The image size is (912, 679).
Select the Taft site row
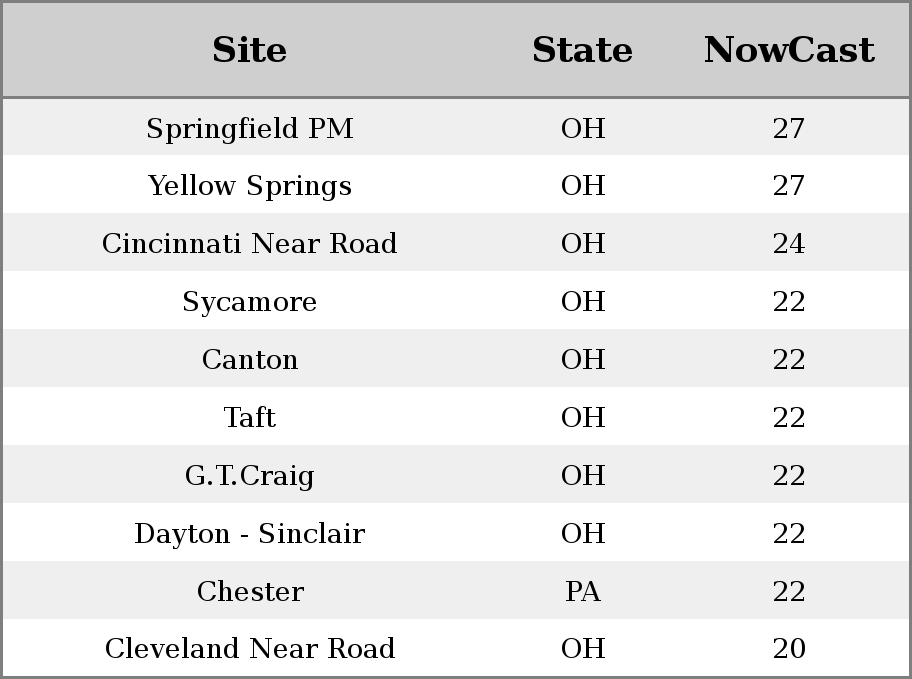[x=456, y=416]
